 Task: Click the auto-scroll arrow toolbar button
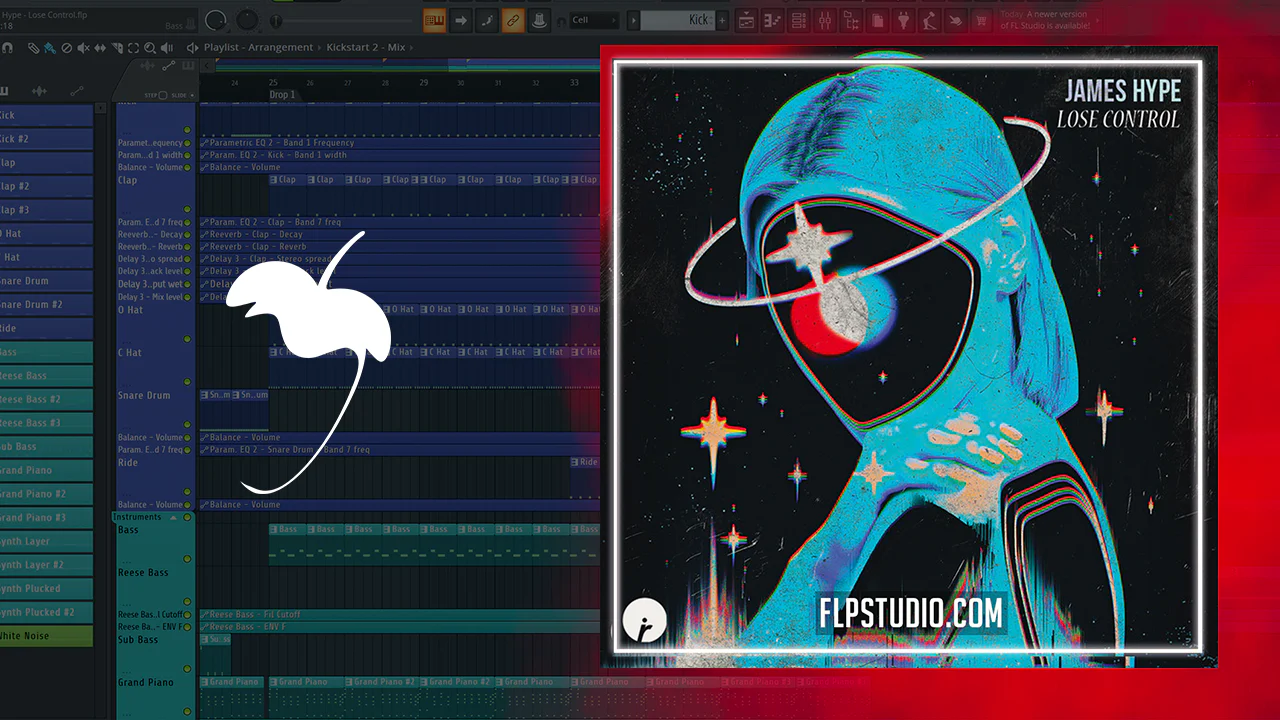coord(461,20)
